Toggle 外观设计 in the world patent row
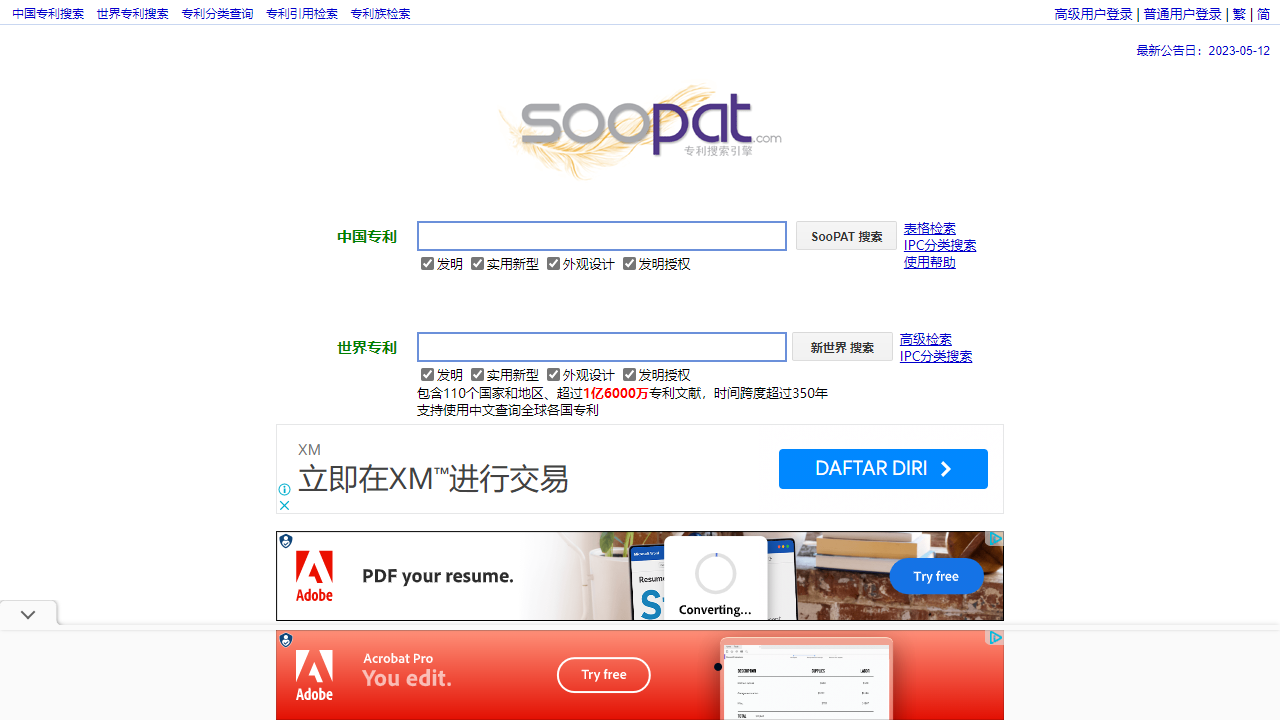Viewport: 1280px width, 720px height. point(554,374)
